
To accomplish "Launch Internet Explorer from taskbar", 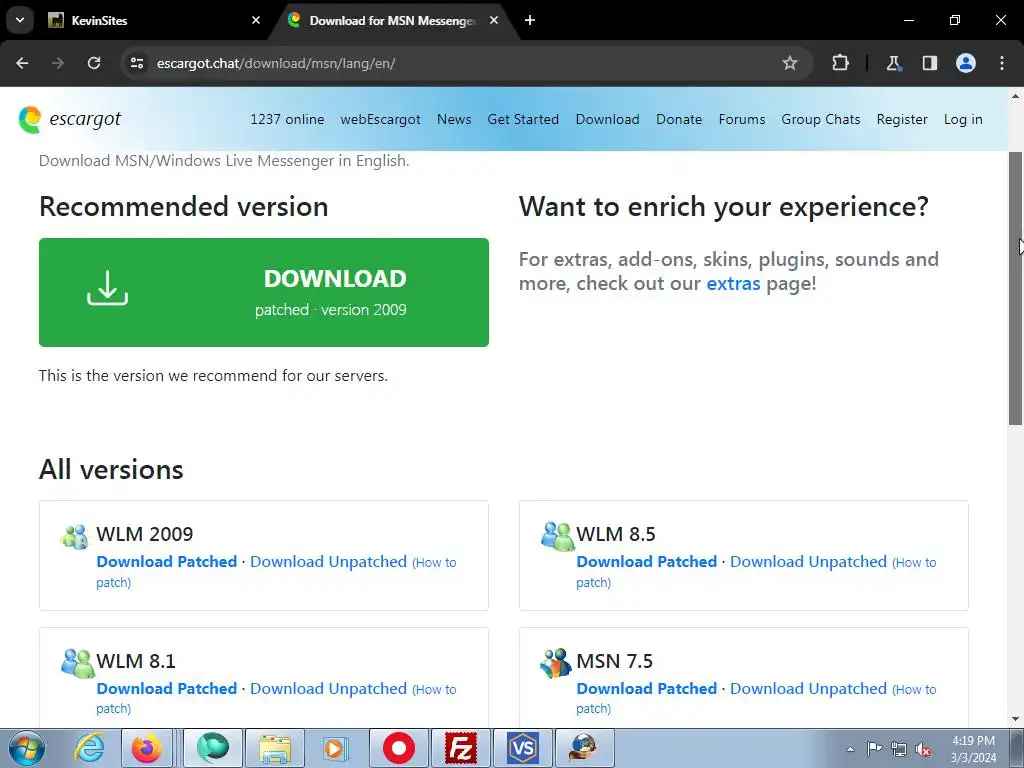I will tap(89, 748).
